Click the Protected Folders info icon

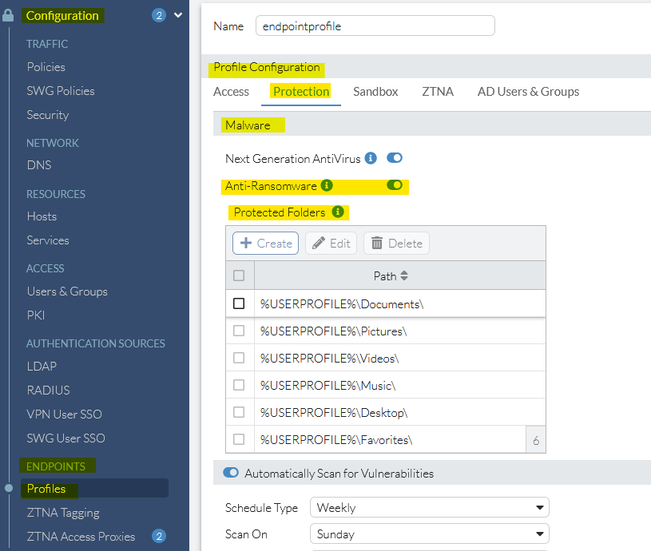coord(338,212)
